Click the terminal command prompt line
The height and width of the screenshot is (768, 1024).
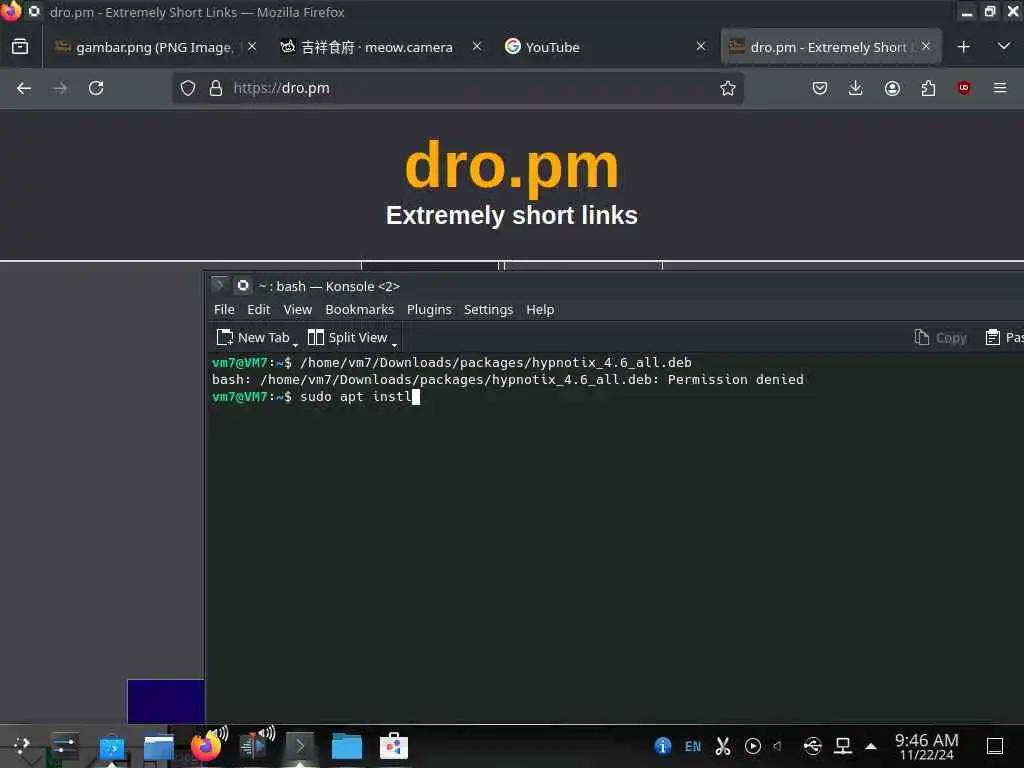click(x=316, y=396)
